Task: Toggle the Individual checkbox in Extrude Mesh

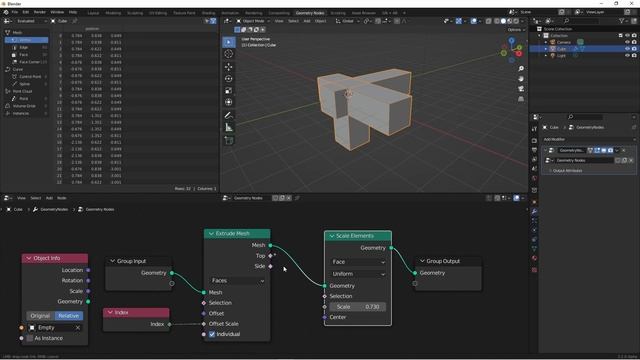Action: click(x=212, y=334)
